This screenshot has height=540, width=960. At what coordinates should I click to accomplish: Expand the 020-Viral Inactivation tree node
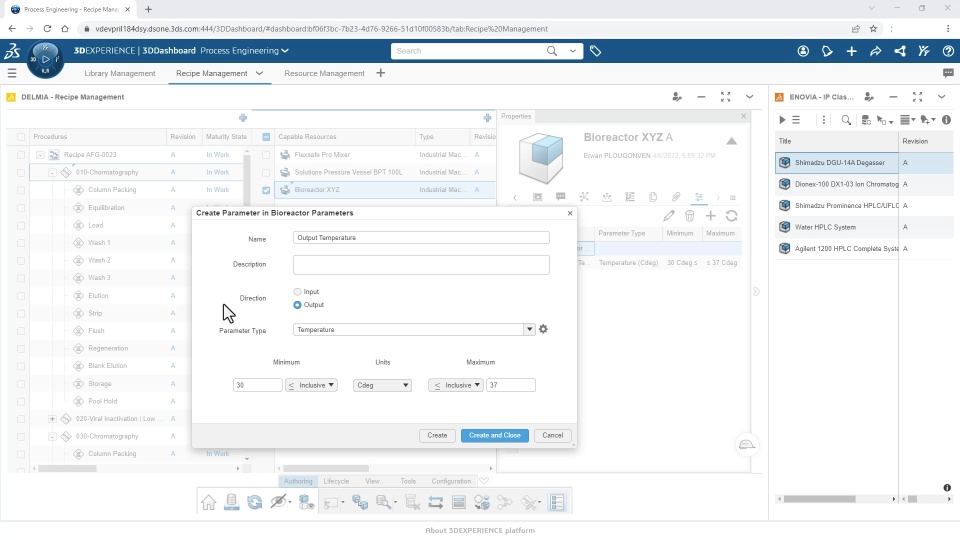[52, 419]
